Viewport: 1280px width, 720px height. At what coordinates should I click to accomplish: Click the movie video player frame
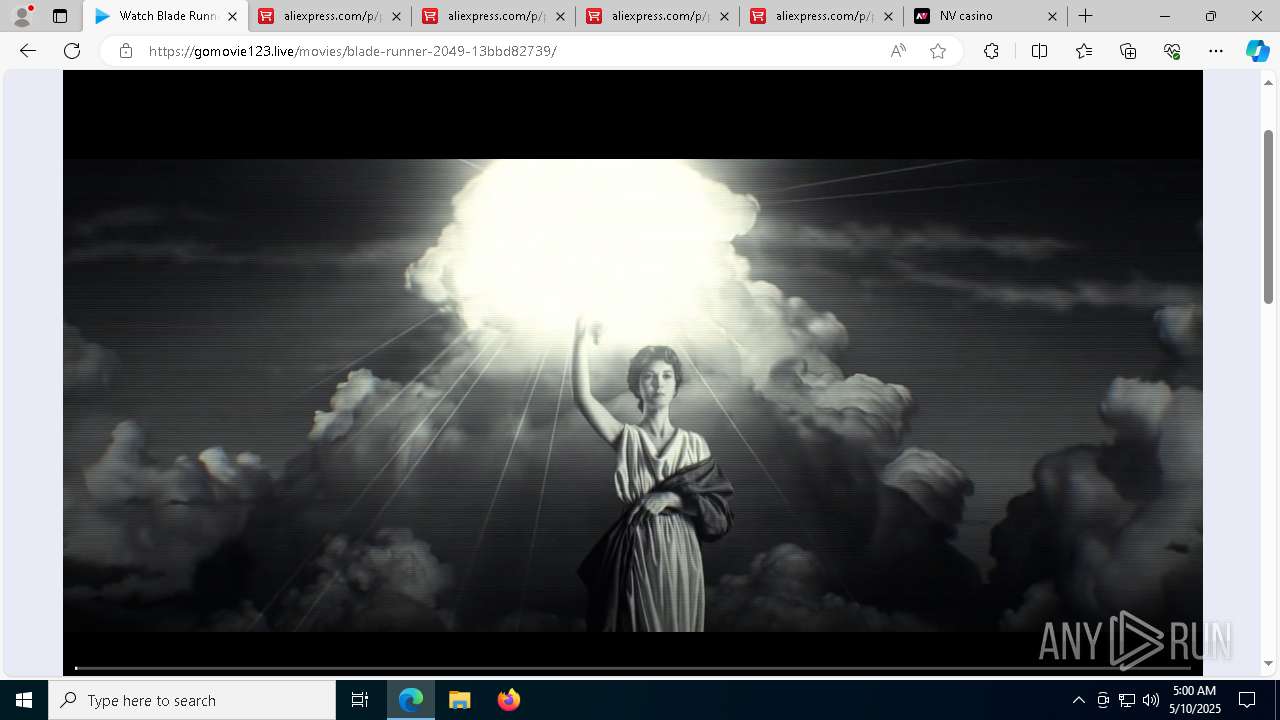[x=632, y=373]
